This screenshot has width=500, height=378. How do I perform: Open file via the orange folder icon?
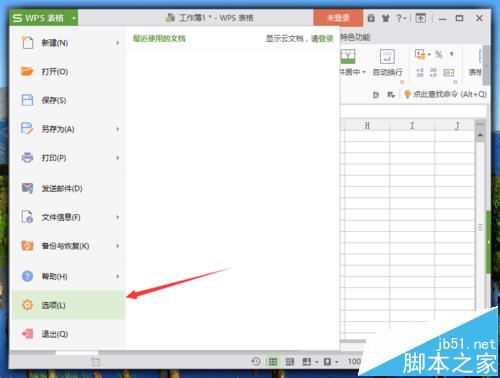[27, 71]
